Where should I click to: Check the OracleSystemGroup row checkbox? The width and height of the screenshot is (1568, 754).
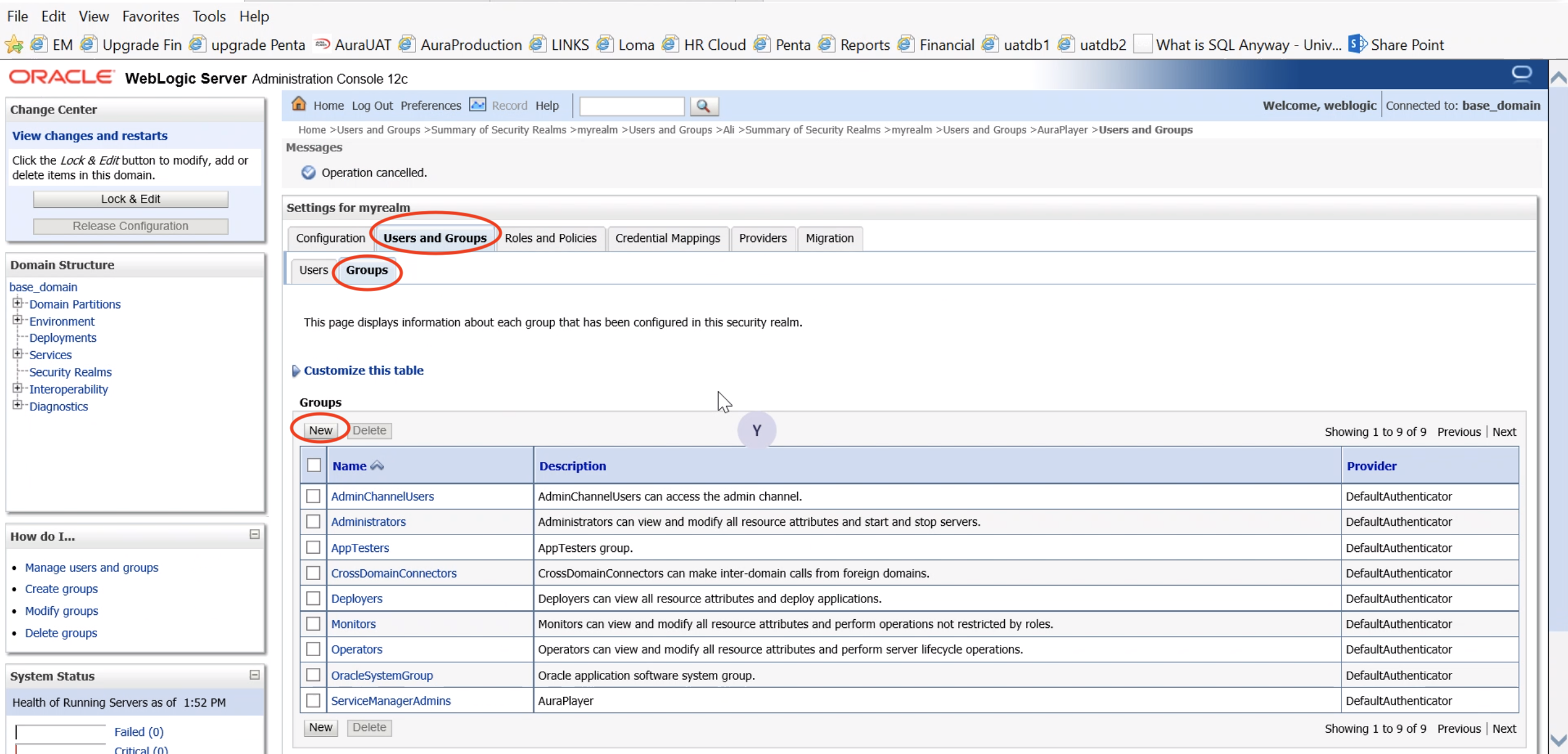[x=313, y=675]
